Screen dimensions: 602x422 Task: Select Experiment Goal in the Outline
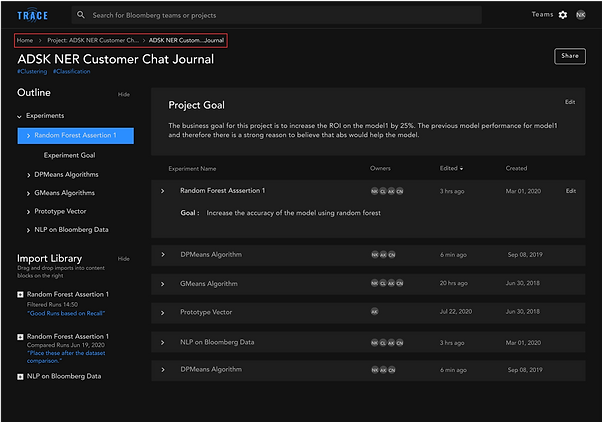point(69,155)
